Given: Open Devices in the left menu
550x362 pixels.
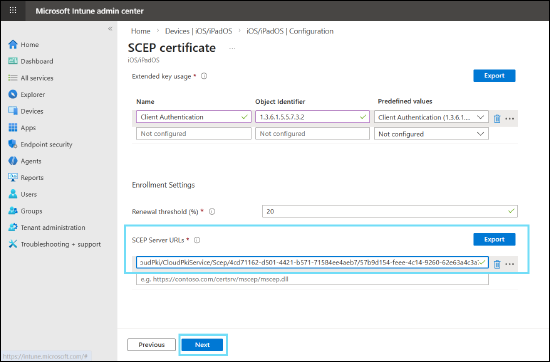Looking at the screenshot, I should point(32,111).
